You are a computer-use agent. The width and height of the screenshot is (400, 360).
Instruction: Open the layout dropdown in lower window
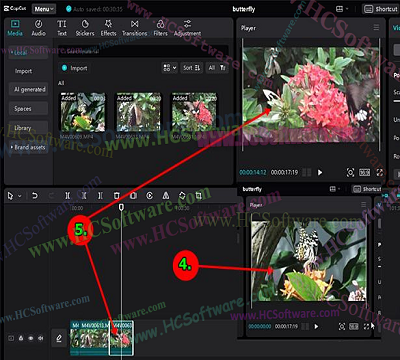pos(334,189)
